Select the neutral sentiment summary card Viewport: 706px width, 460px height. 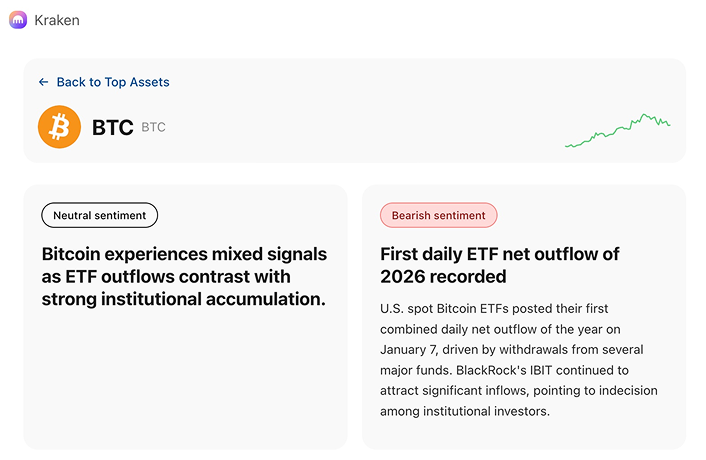[185, 380]
